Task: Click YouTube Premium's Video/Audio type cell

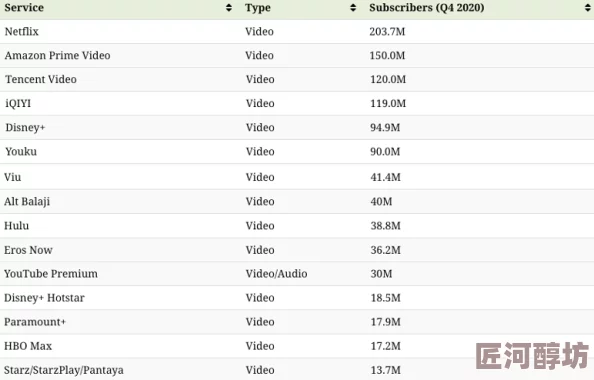Action: [276, 274]
